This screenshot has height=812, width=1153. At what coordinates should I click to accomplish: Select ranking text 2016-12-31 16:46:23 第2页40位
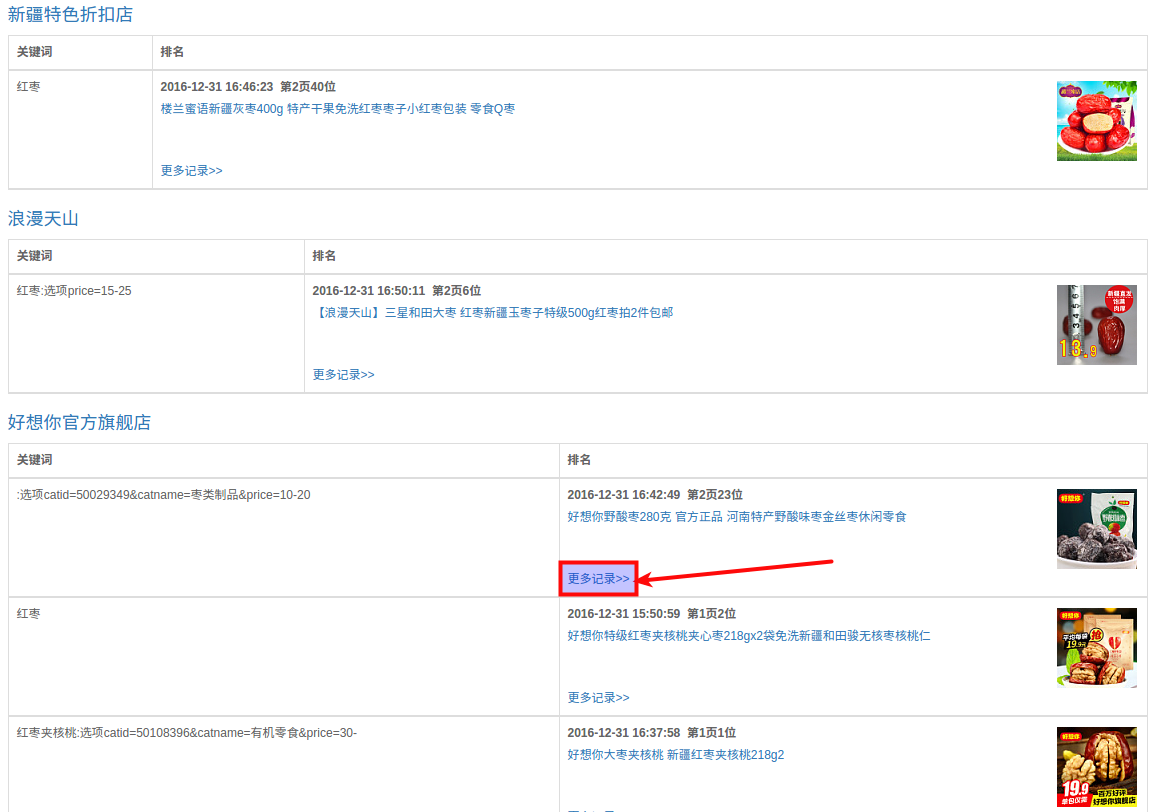[249, 87]
